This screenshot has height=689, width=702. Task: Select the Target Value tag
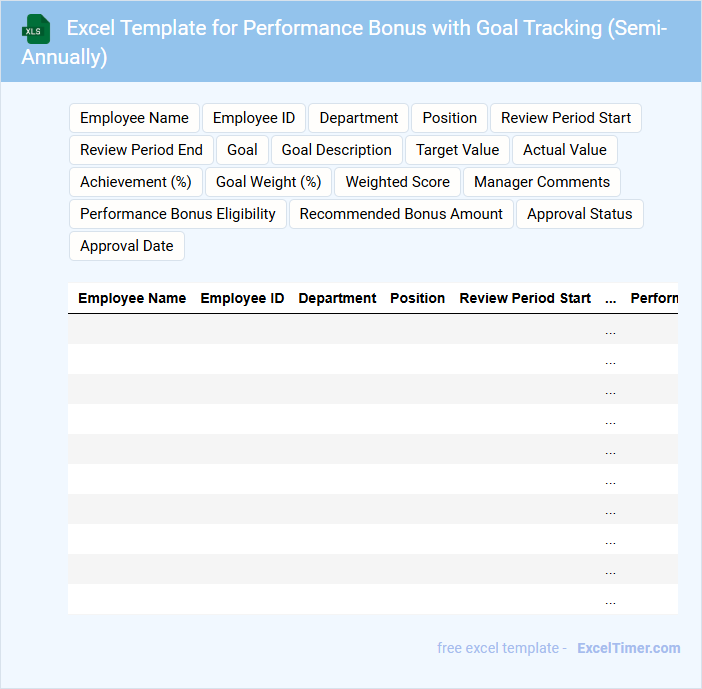458,150
